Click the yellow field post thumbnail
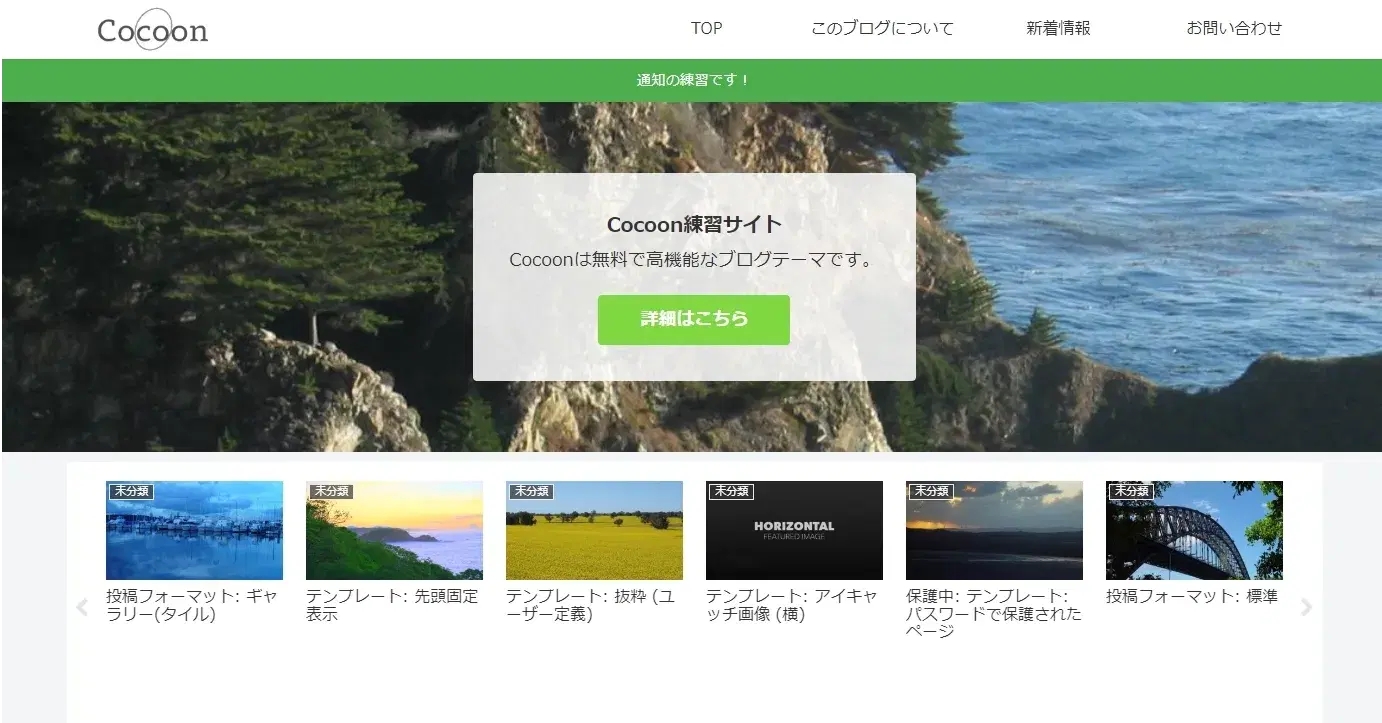The height and width of the screenshot is (723, 1382). pos(594,530)
